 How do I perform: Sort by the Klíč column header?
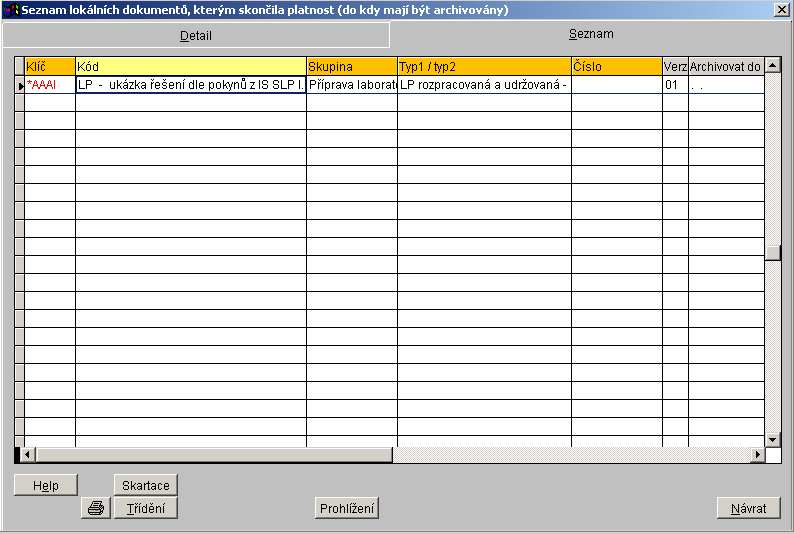click(x=50, y=67)
